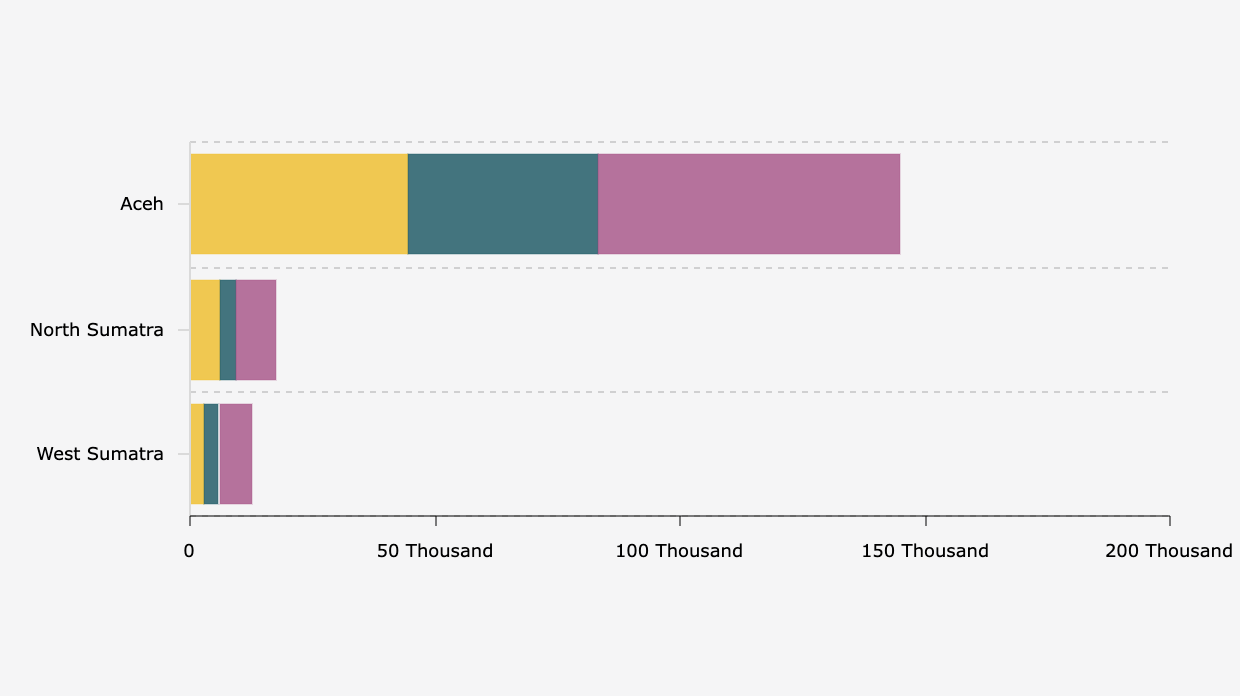
Task: Select the teal segment of West Sumatra bar
Action: tap(211, 454)
